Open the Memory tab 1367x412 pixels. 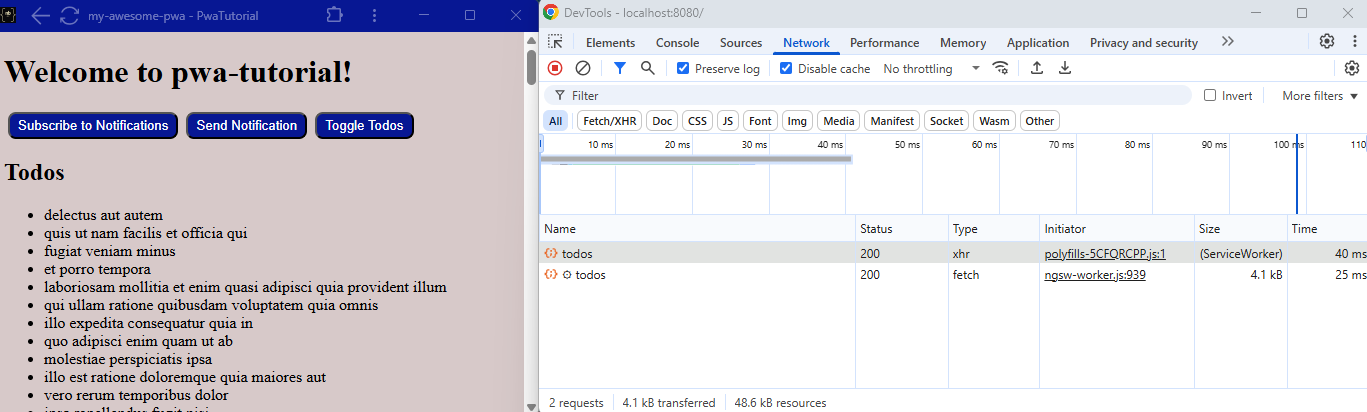(x=963, y=42)
